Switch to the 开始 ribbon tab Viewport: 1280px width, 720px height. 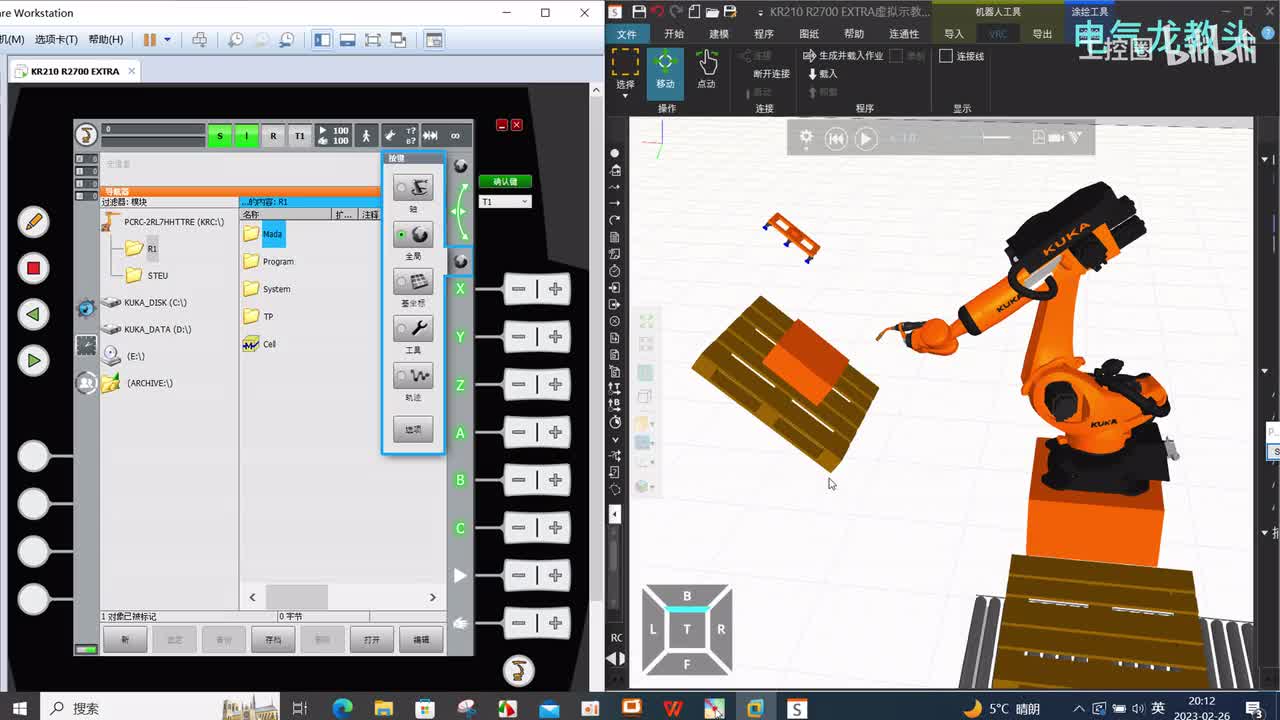pos(674,34)
